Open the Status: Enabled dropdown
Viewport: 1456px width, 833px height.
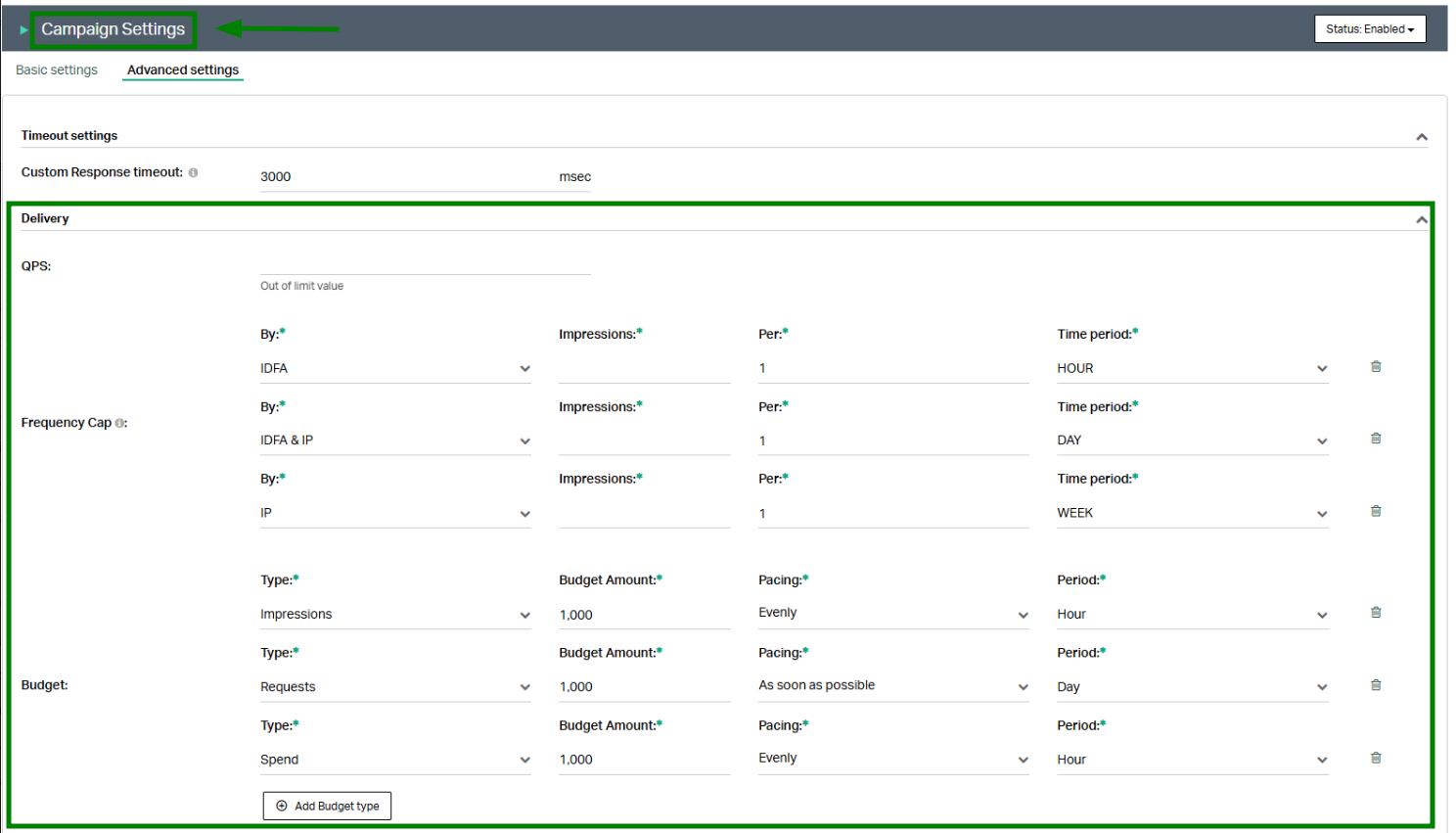click(1369, 29)
